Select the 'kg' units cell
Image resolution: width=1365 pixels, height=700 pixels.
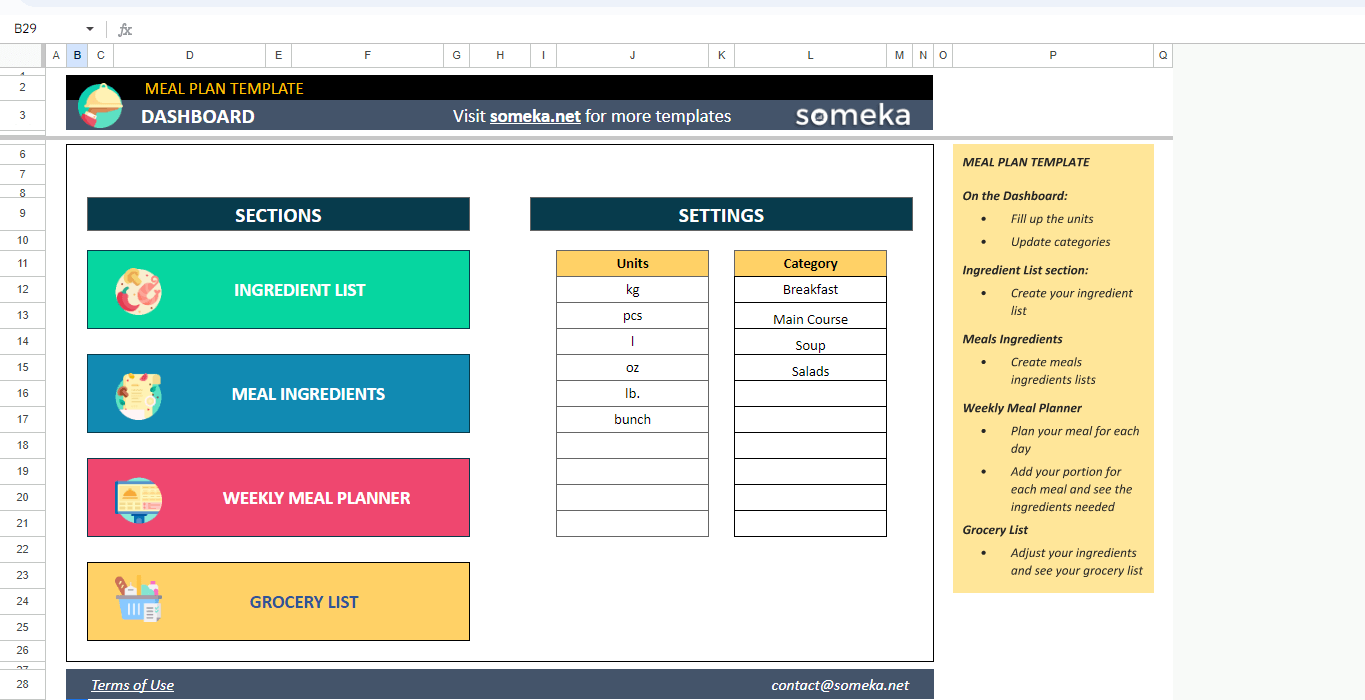tap(632, 290)
